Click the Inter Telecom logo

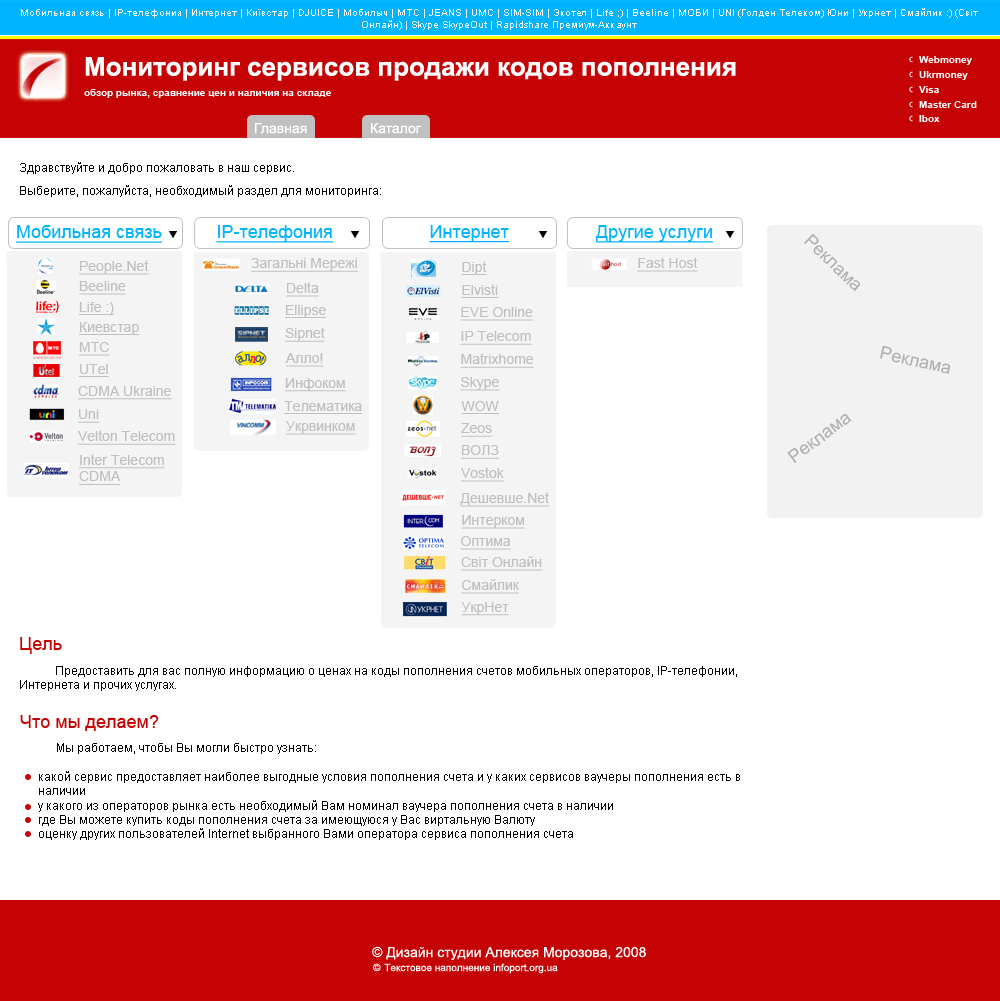[x=46, y=470]
